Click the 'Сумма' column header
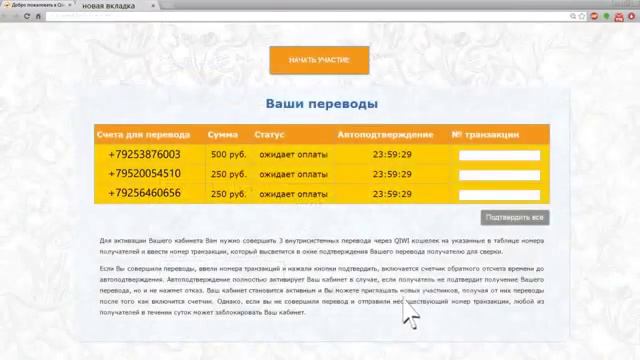 coord(222,135)
